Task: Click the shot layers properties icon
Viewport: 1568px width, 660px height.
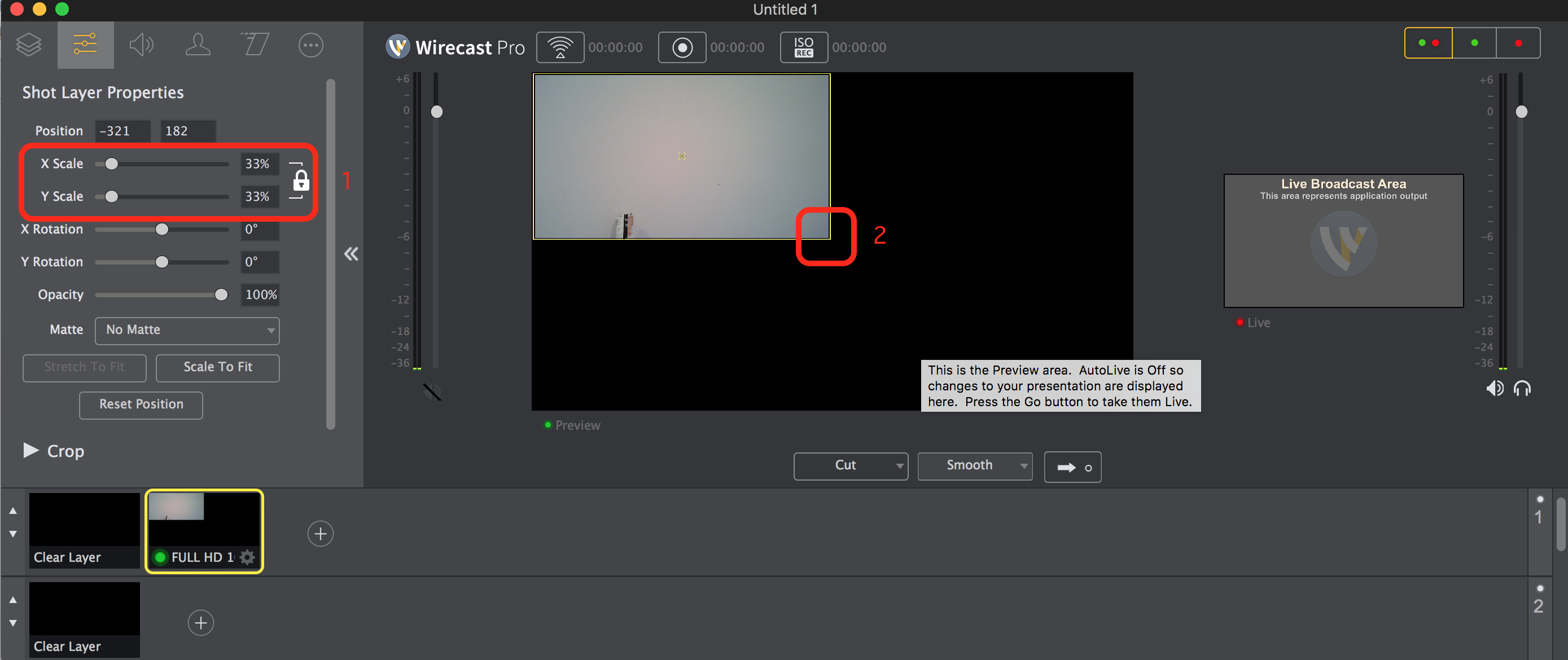Action: 85,47
